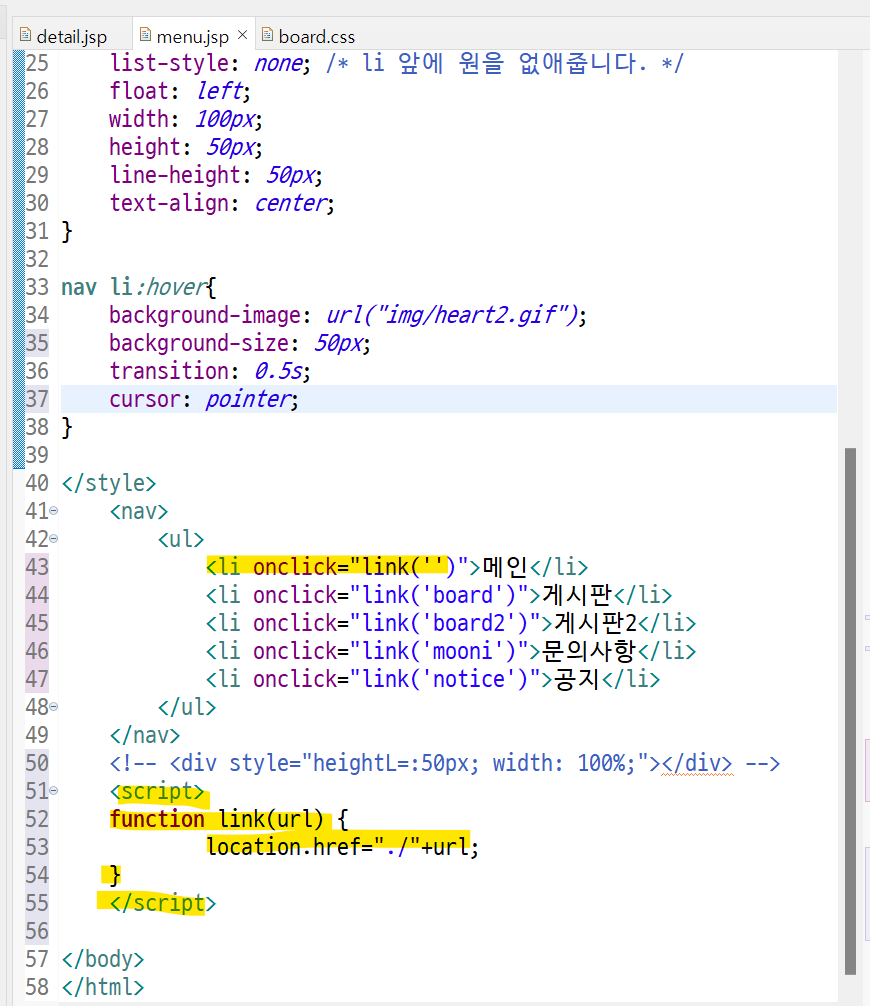Click the commented-out div line

[445, 763]
